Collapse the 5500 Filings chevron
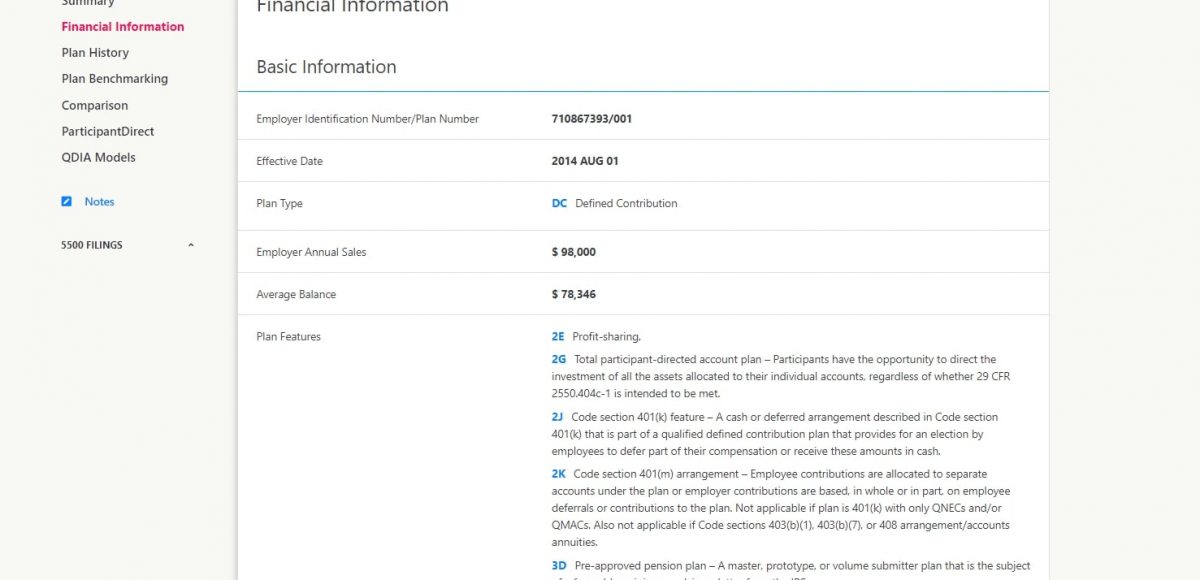This screenshot has height=580, width=1200. 191,245
